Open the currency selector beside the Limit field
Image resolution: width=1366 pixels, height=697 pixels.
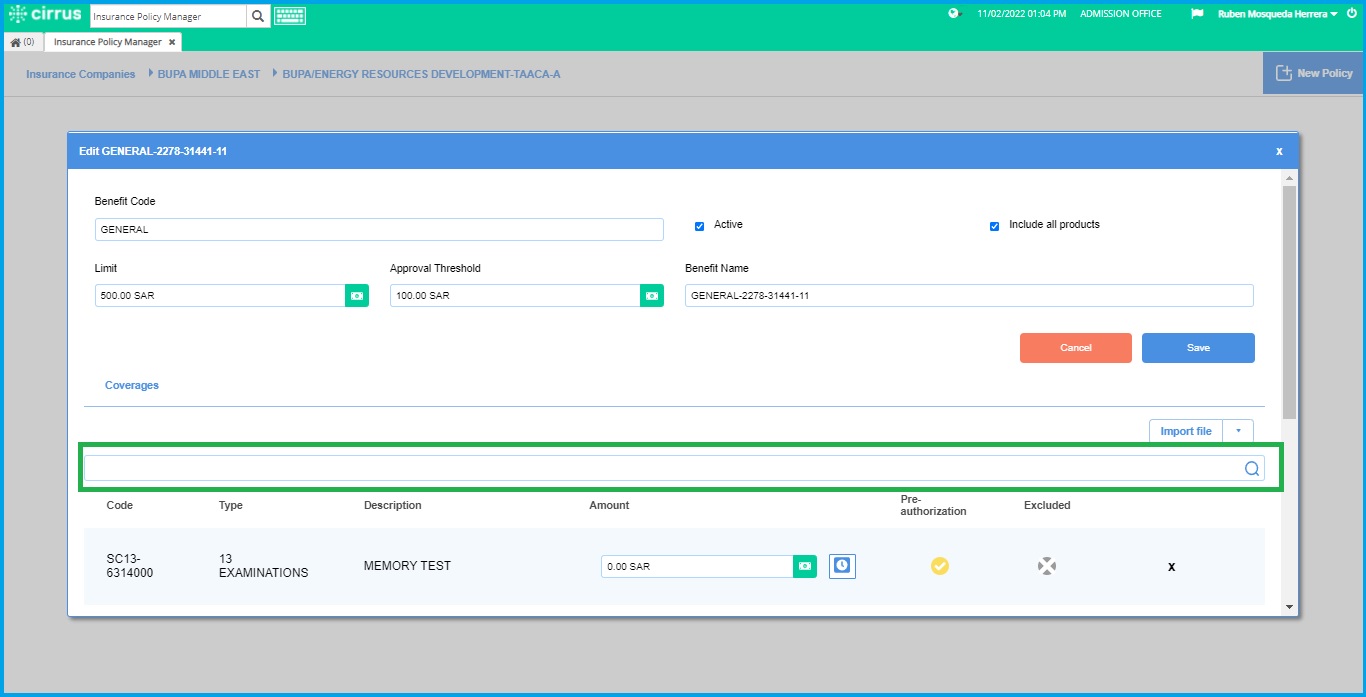coord(356,295)
